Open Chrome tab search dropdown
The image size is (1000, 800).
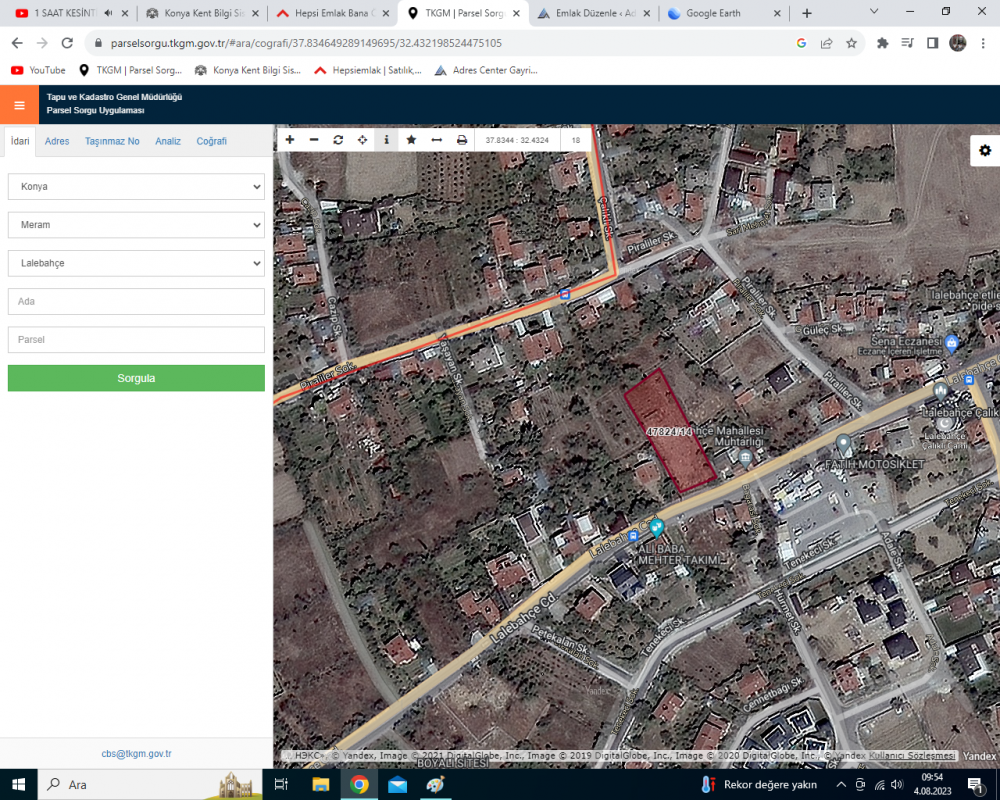tap(874, 12)
